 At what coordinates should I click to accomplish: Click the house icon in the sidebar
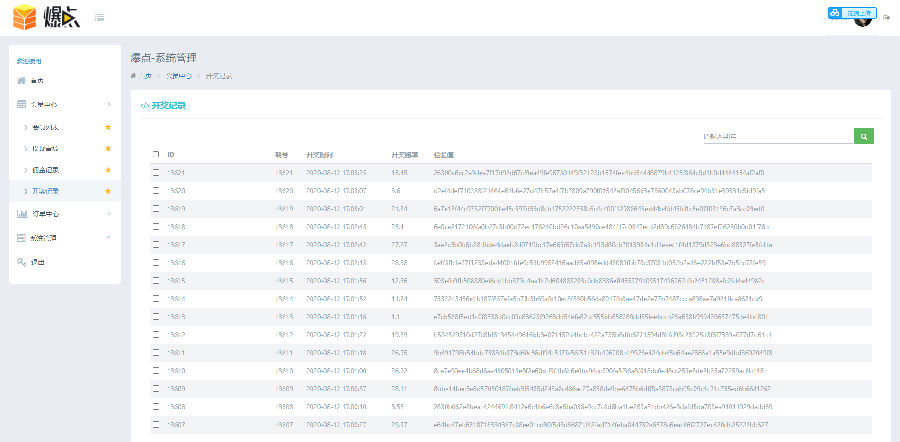22,80
